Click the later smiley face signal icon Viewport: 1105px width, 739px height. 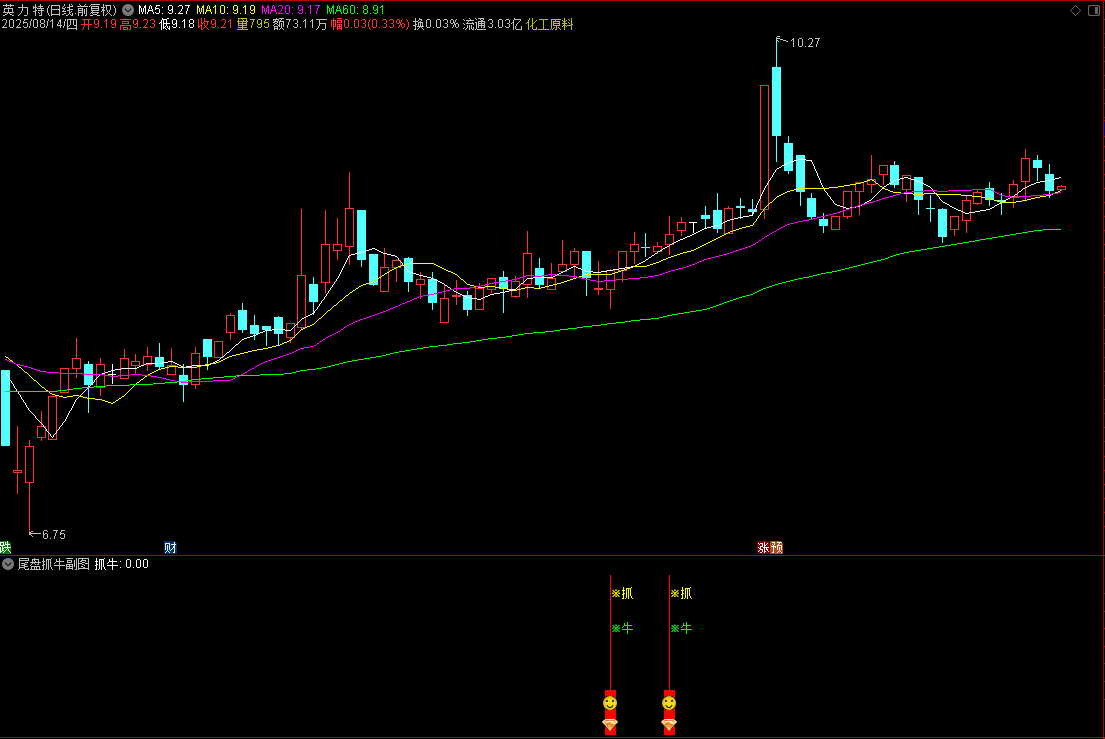coord(669,703)
